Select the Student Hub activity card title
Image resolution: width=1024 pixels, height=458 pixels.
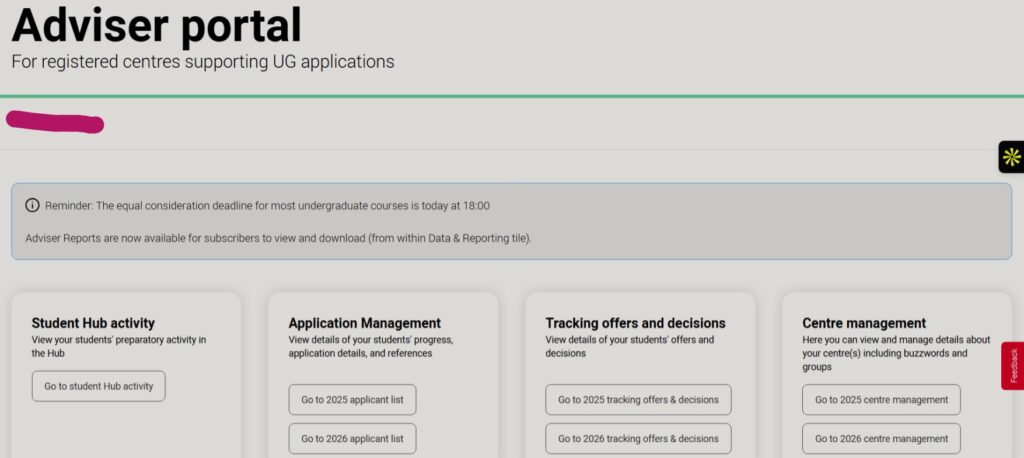[93, 323]
